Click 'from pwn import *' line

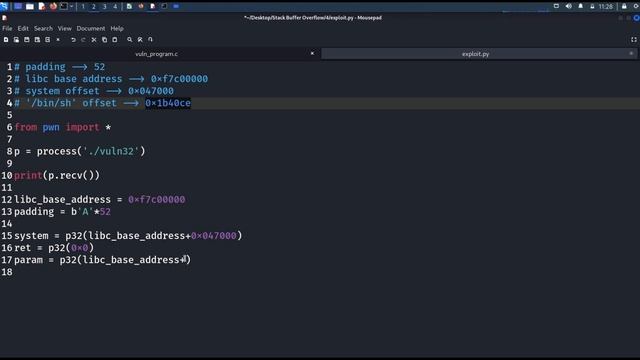coord(62,127)
